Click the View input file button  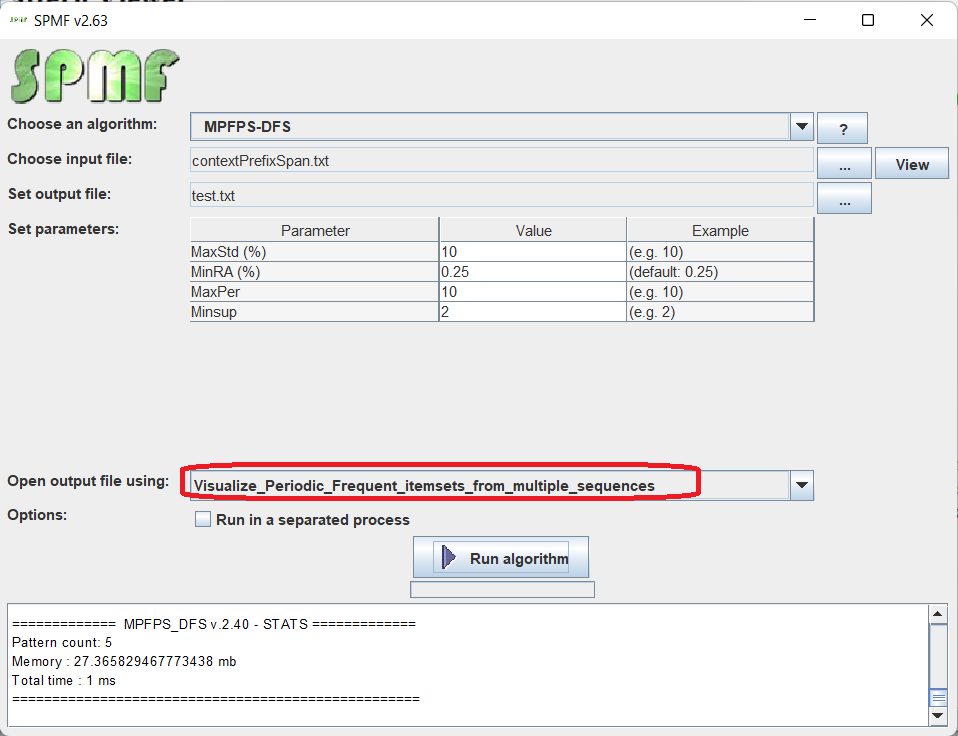click(911, 164)
